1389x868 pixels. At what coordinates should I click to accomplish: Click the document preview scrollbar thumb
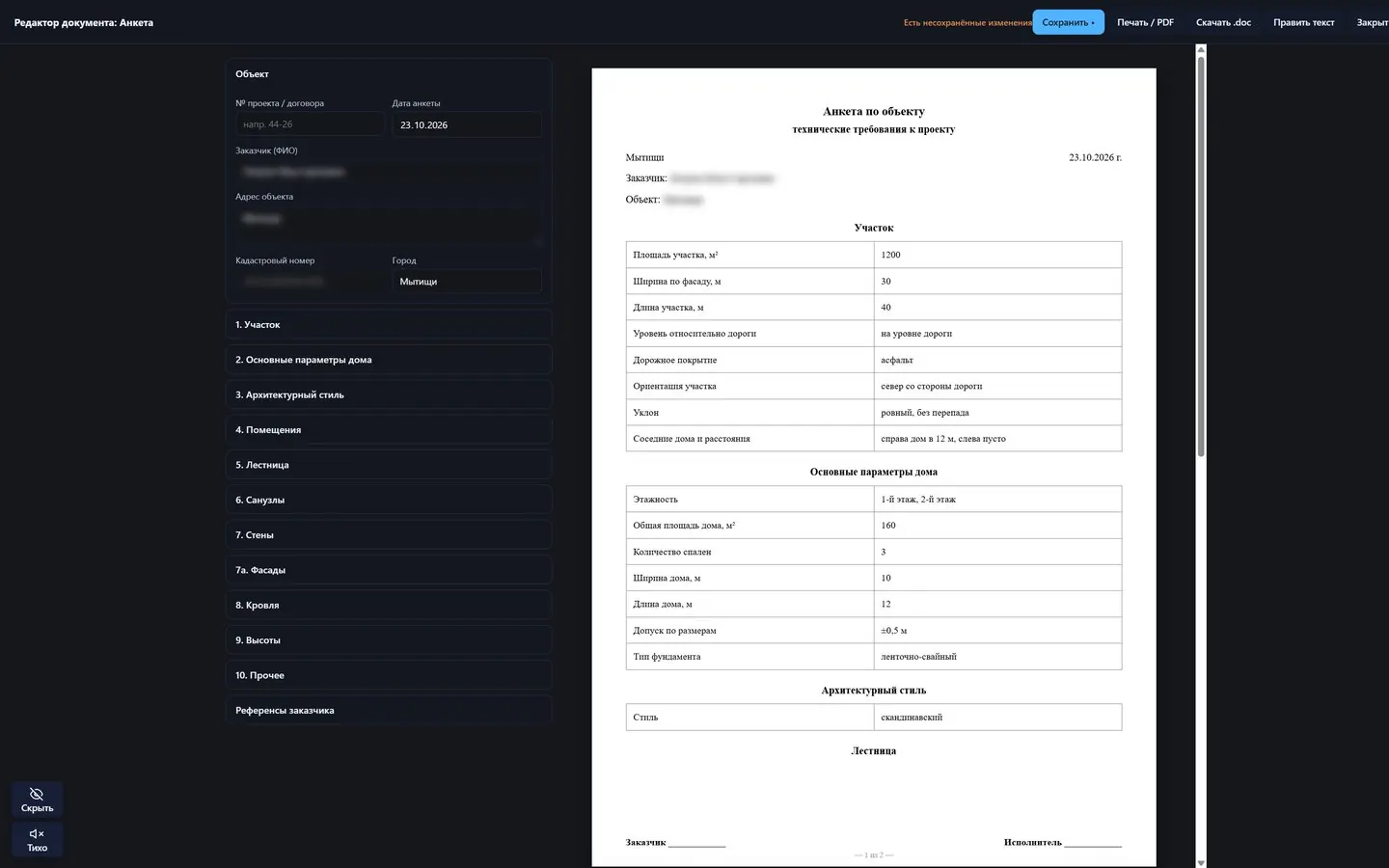(1201, 256)
